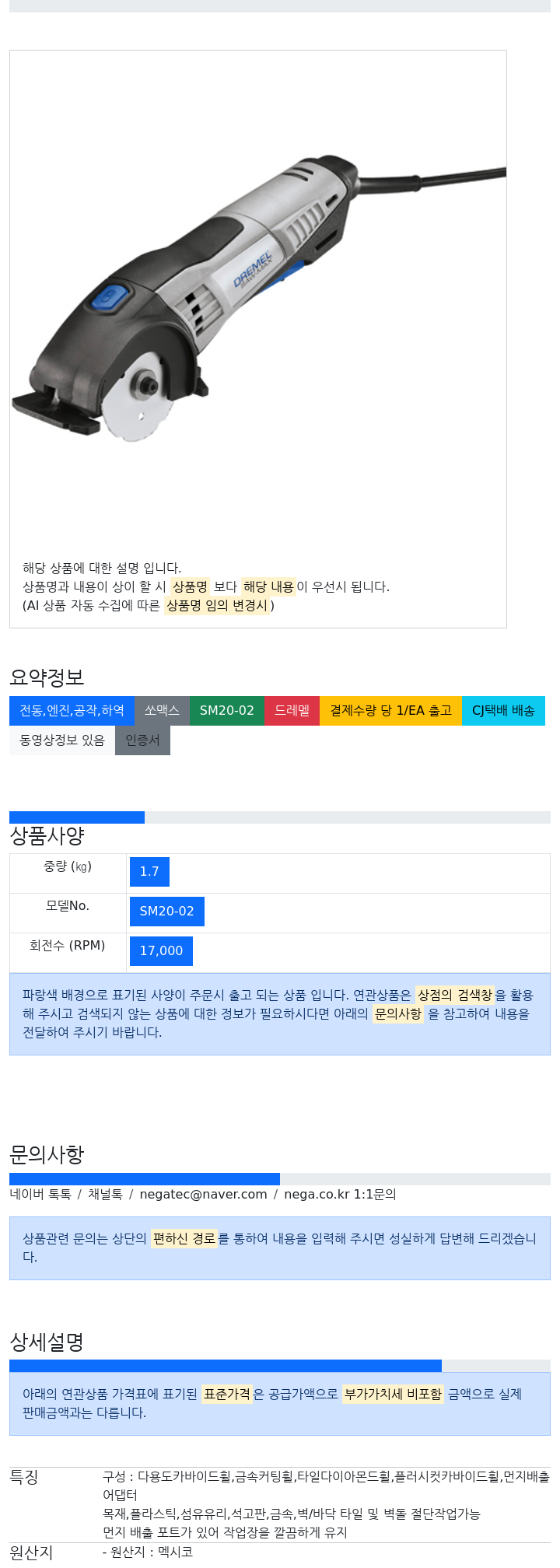Click the 17,000 RPM spec value
Viewport: 560px width, 1568px height.
(161, 951)
